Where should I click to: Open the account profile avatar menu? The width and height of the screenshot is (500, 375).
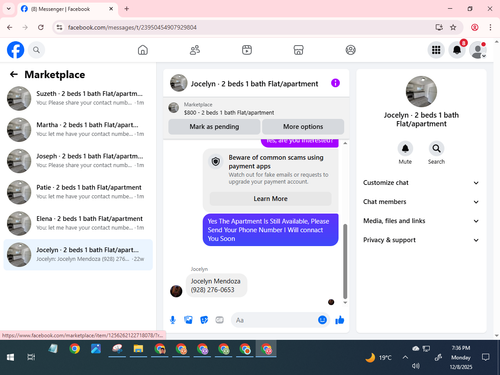pyautogui.click(x=478, y=50)
